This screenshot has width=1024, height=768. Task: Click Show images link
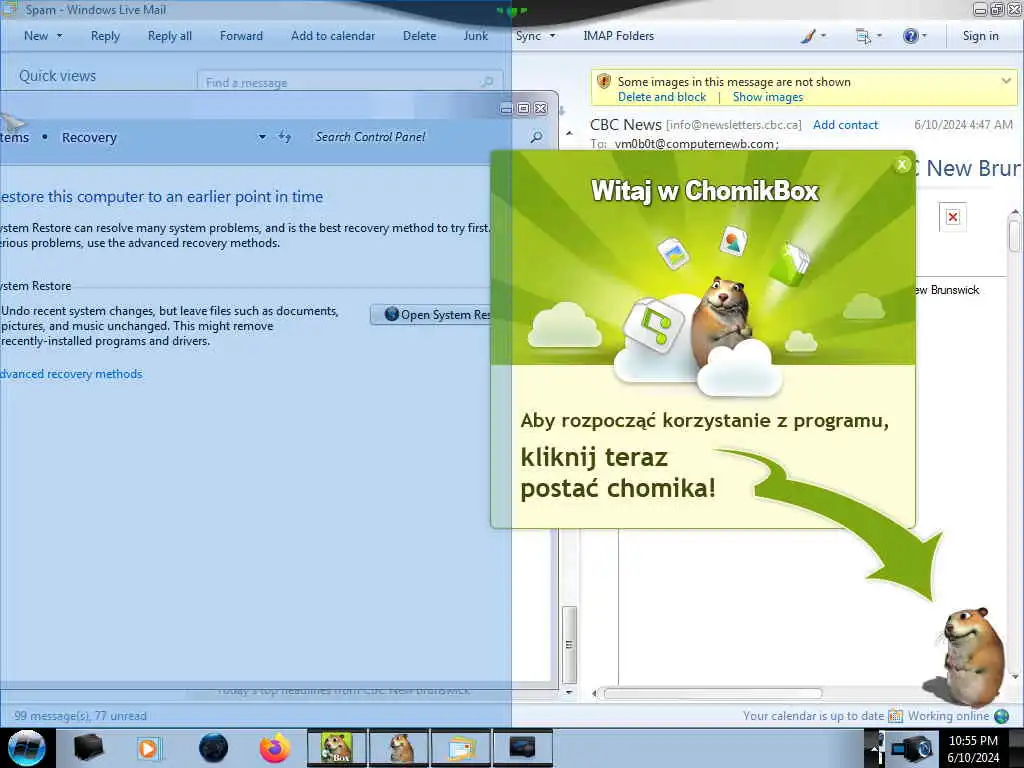[x=767, y=97]
